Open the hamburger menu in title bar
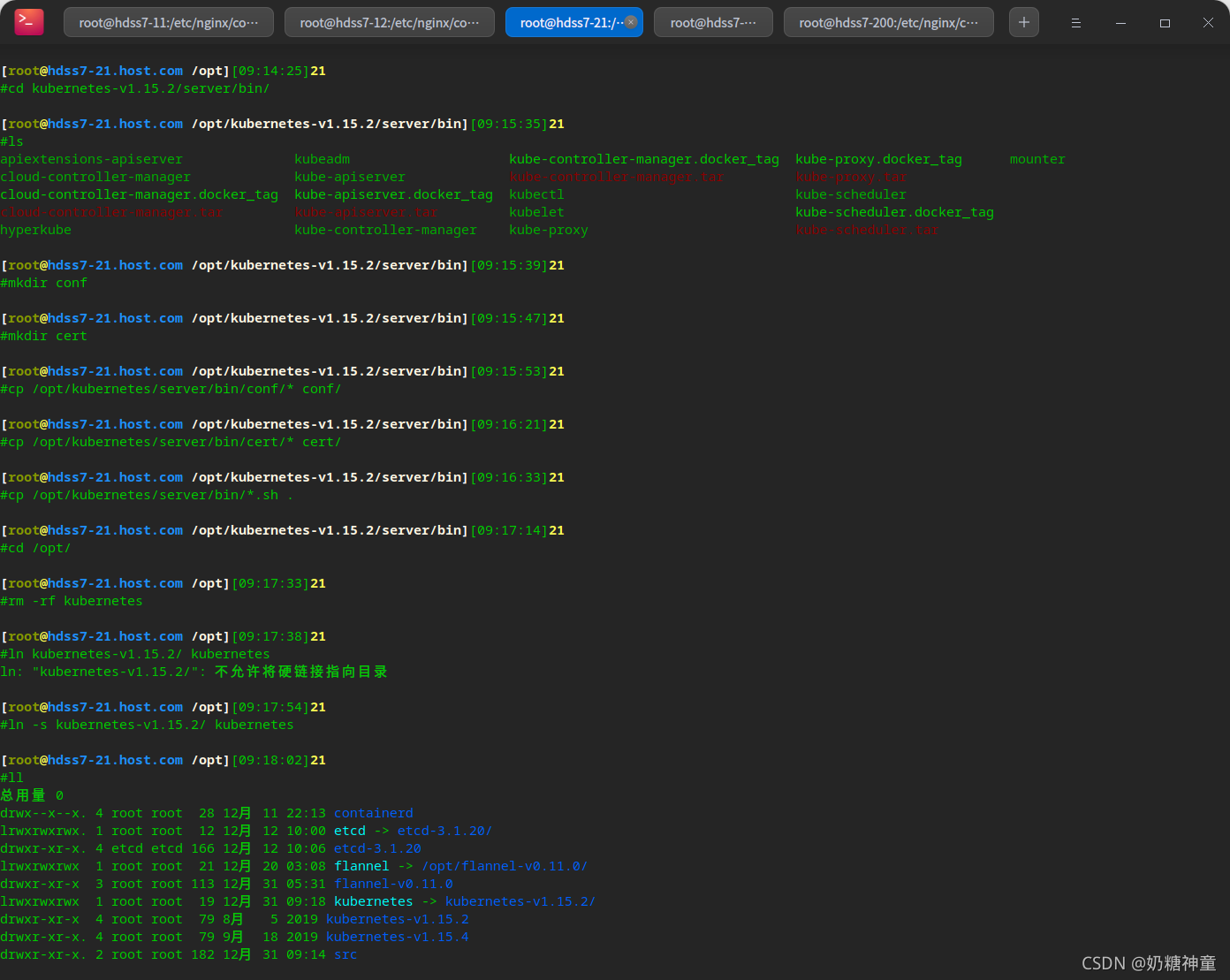Image resolution: width=1230 pixels, height=980 pixels. point(1075,23)
